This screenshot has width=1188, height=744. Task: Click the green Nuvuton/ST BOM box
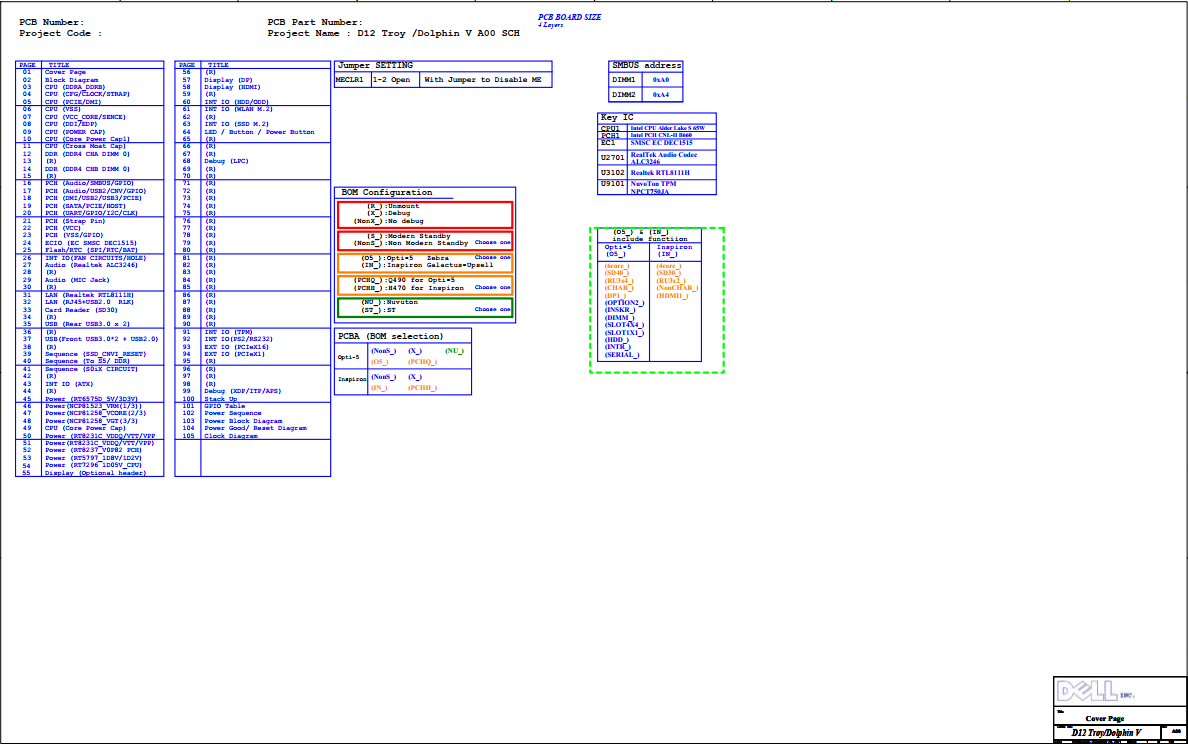pos(424,306)
